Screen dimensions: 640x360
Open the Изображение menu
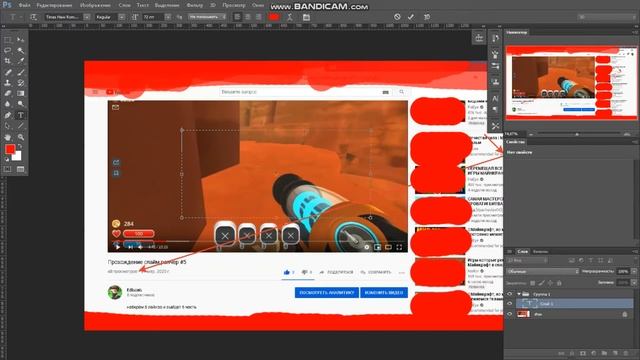(96, 5)
